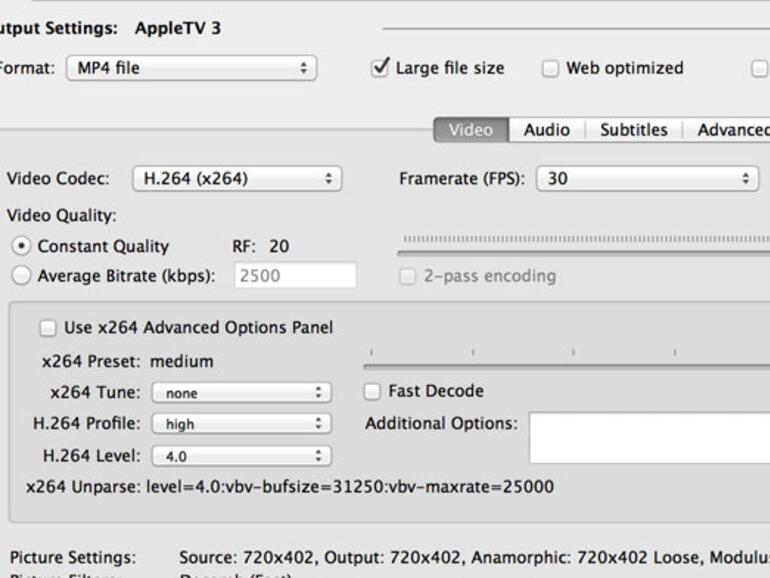Screen dimensions: 770x578
Task: Open the H.264 Level dropdown
Action: click(242, 456)
